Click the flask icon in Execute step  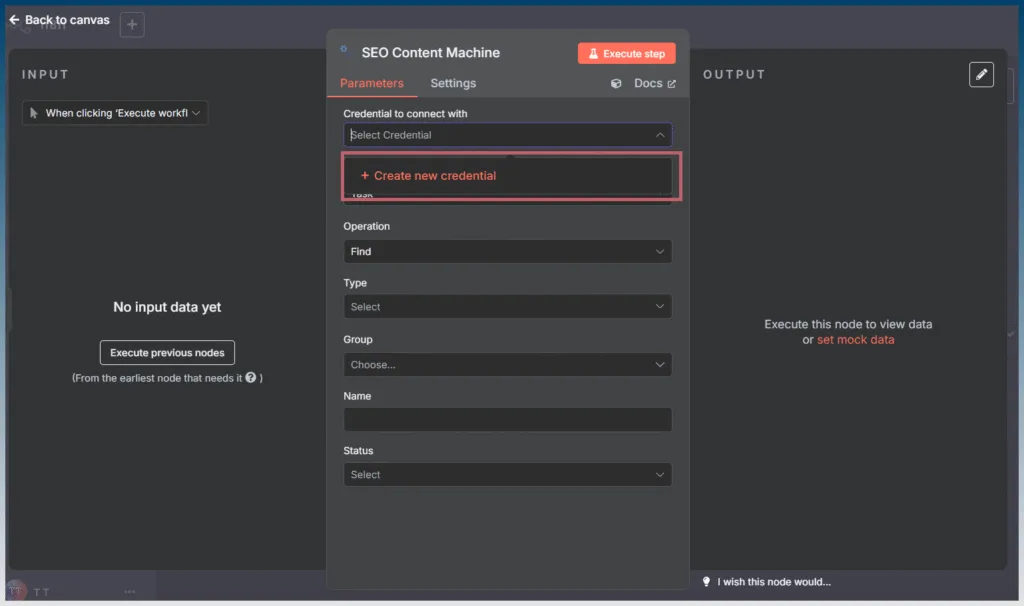tap(593, 54)
